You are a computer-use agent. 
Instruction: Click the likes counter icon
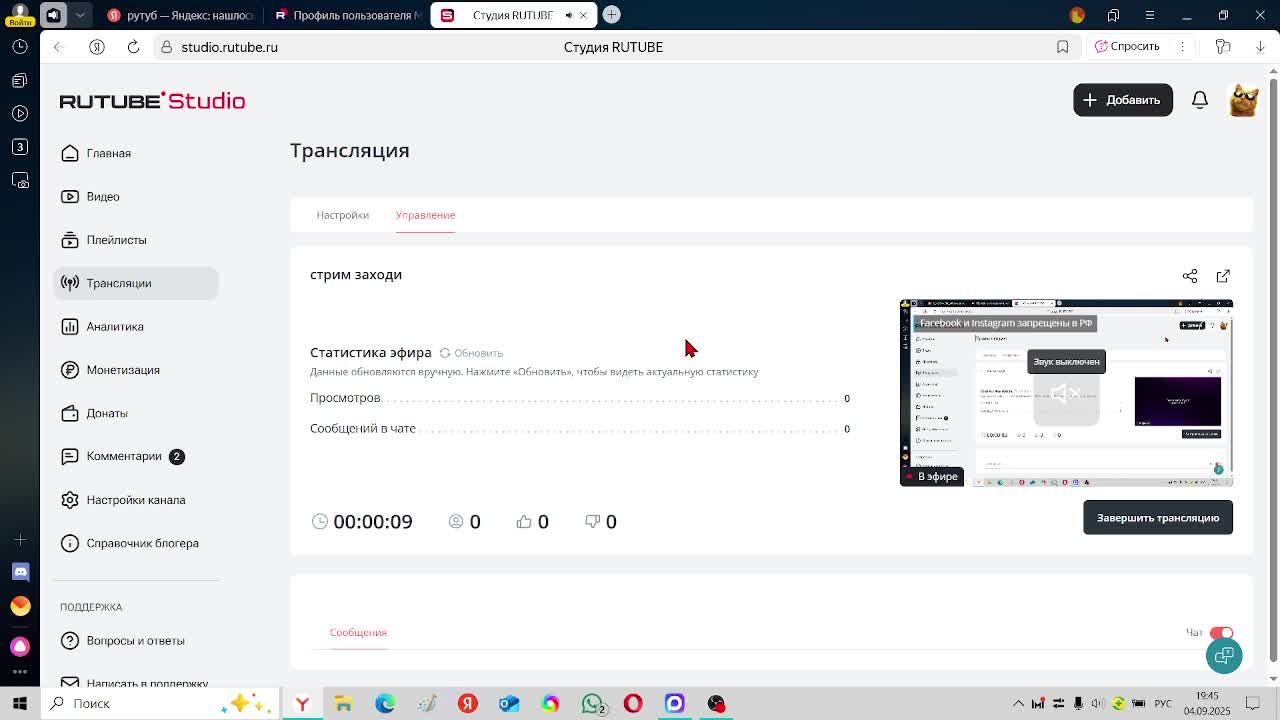click(x=524, y=521)
